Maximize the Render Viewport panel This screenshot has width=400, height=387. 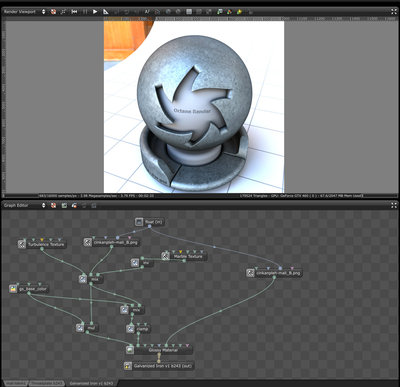click(394, 12)
